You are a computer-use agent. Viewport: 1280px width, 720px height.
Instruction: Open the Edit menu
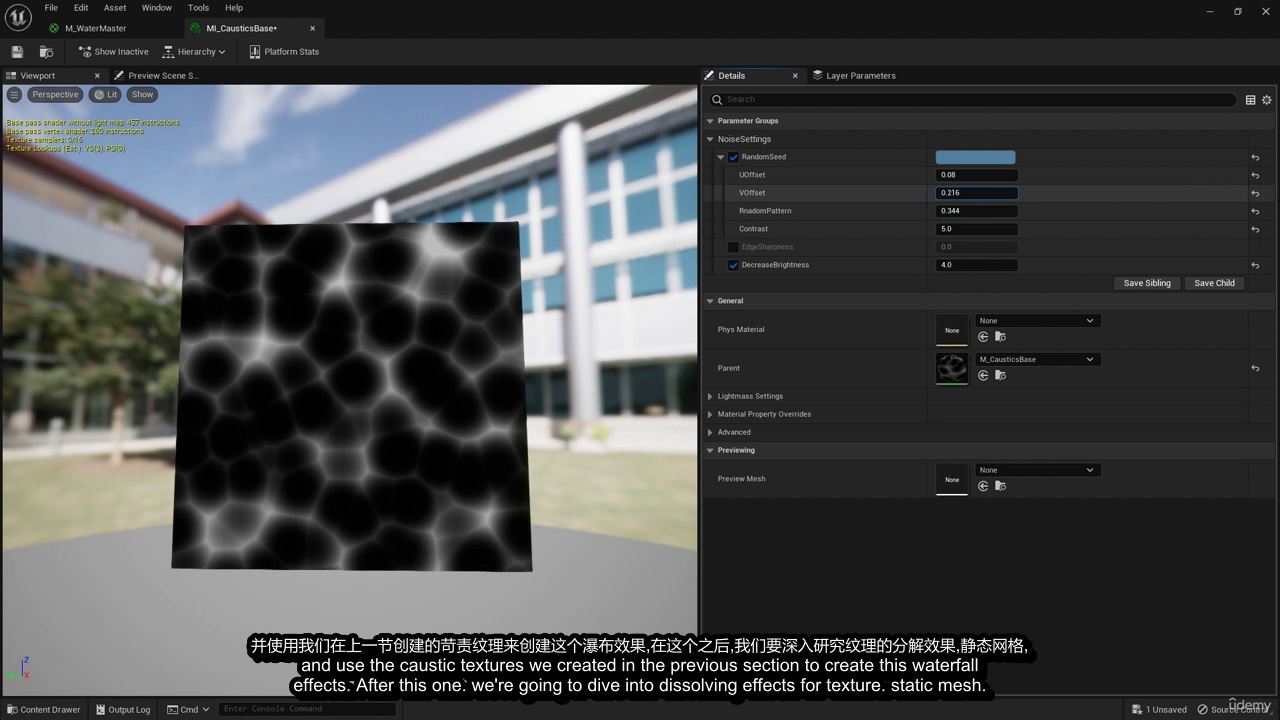[x=81, y=8]
